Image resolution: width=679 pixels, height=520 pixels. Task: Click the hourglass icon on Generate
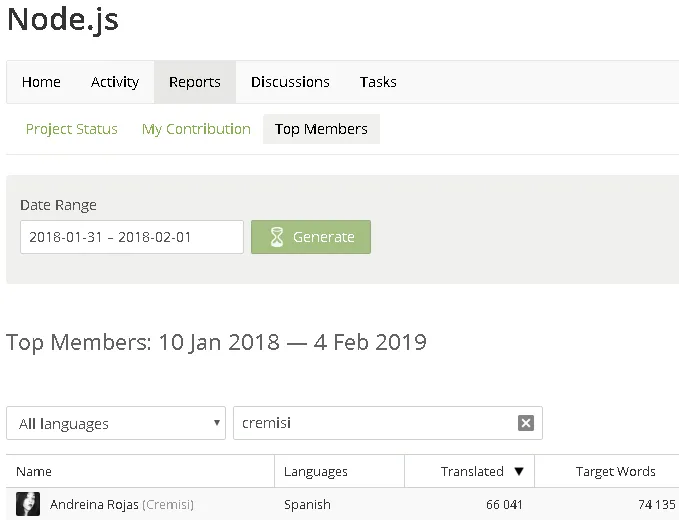click(277, 237)
